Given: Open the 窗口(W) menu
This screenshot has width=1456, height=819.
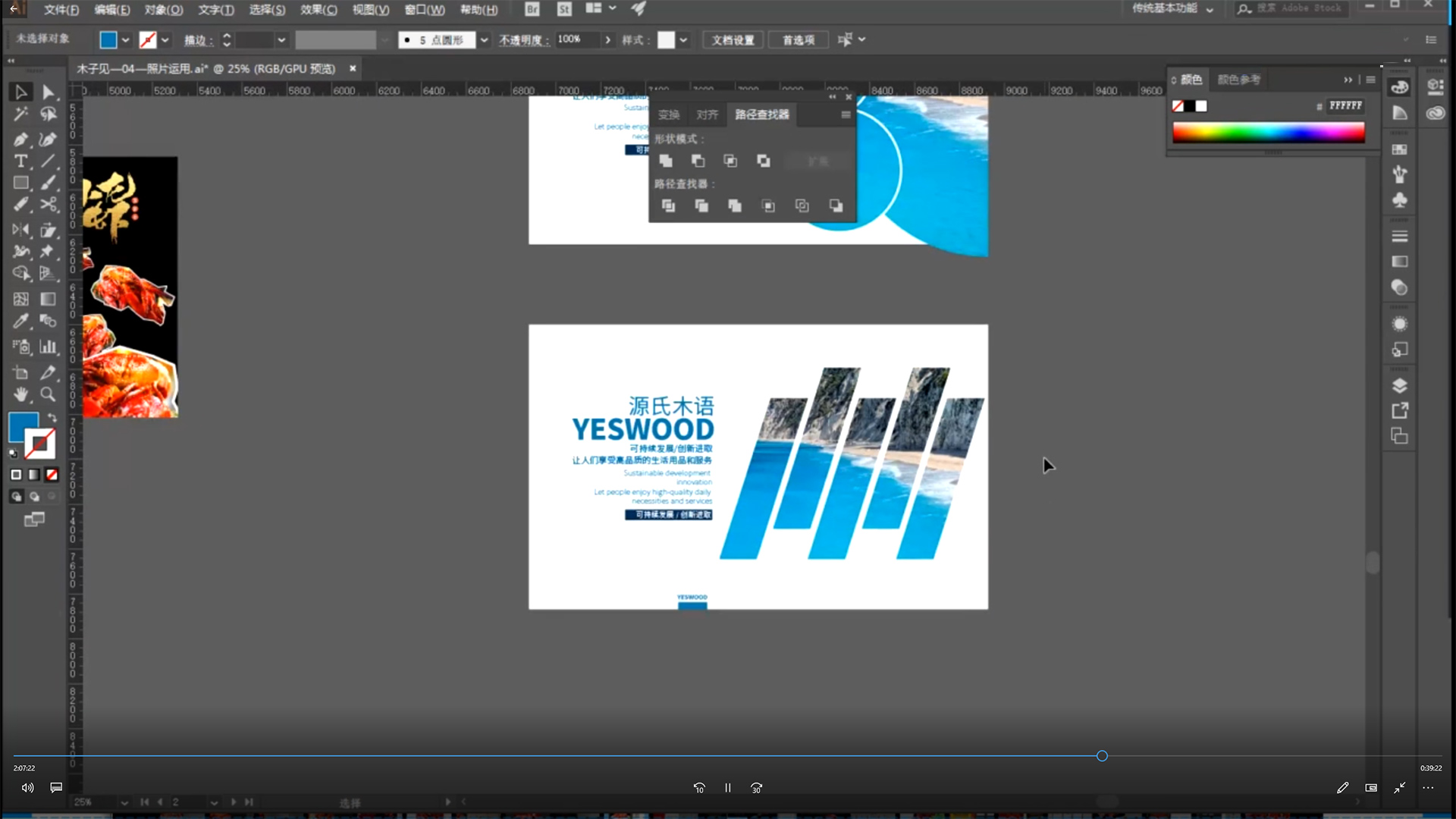Looking at the screenshot, I should 425,10.
